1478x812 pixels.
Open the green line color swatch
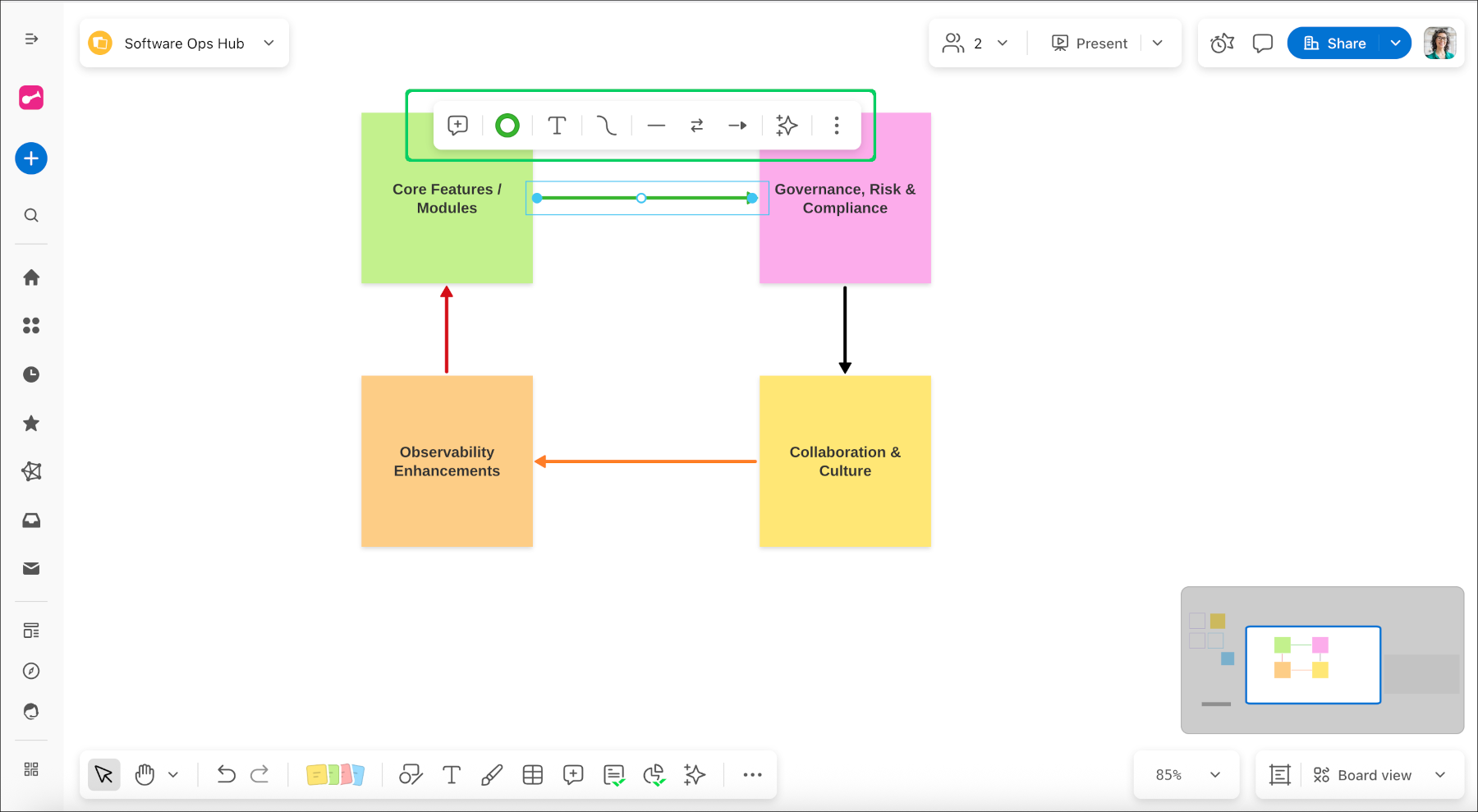507,125
